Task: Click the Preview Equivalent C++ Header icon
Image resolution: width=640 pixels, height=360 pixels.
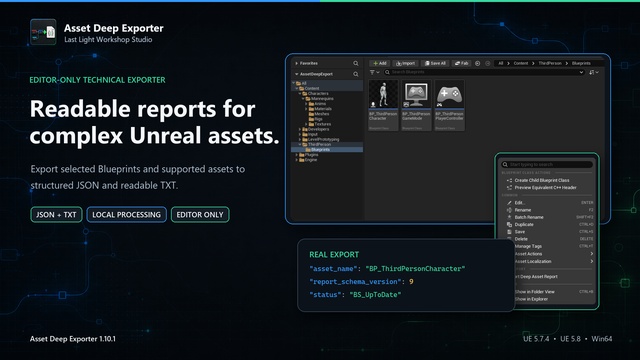Action: click(509, 187)
